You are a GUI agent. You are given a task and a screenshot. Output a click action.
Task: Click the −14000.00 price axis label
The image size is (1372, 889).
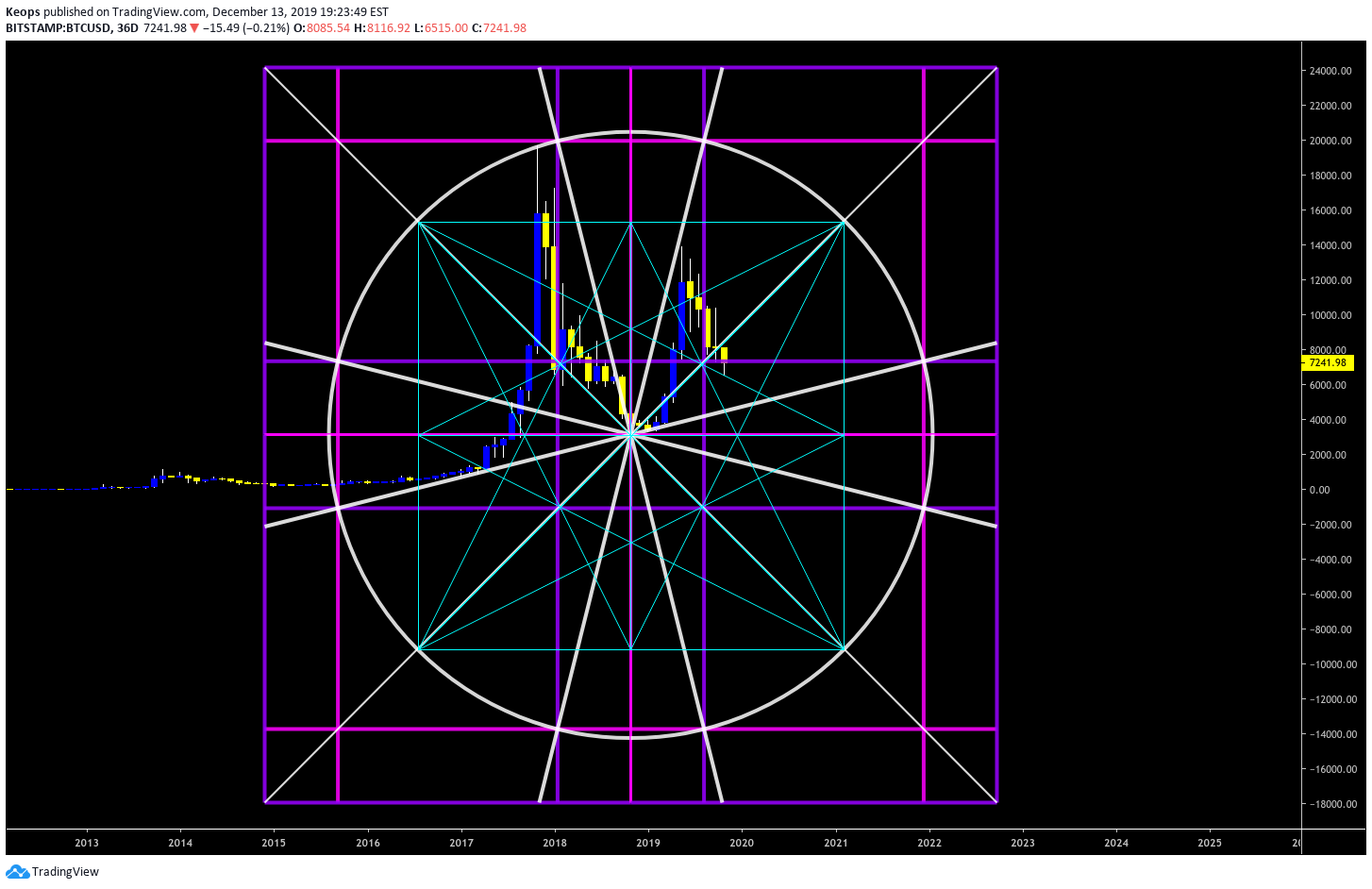1331,734
